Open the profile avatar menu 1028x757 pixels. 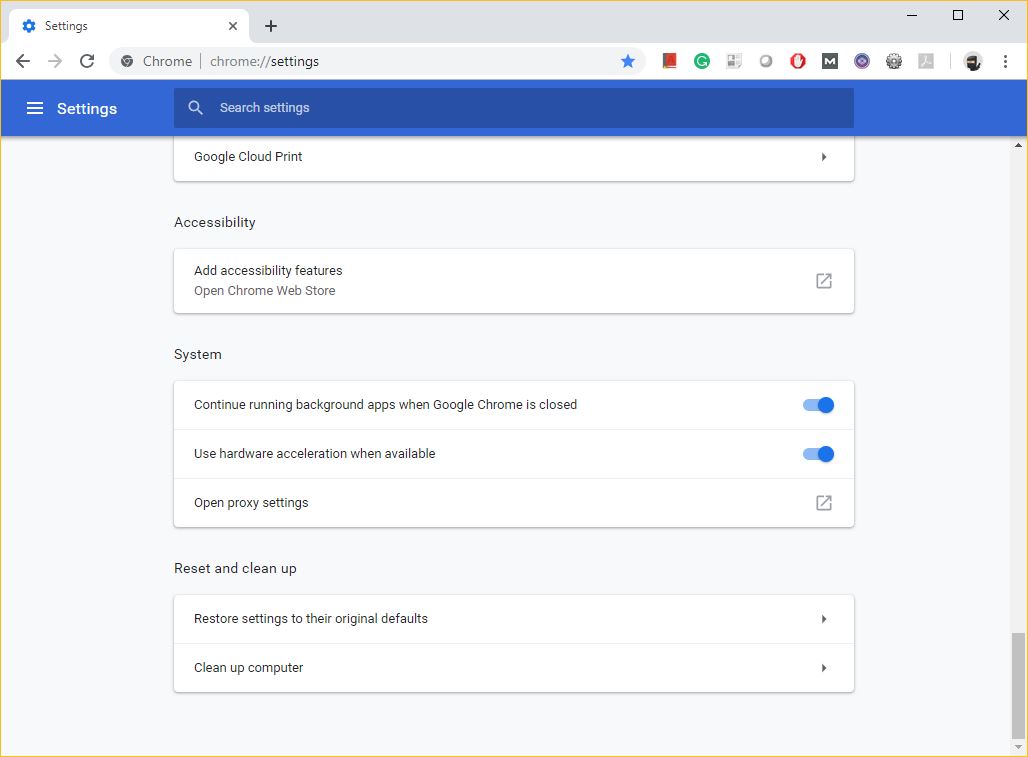tap(973, 62)
